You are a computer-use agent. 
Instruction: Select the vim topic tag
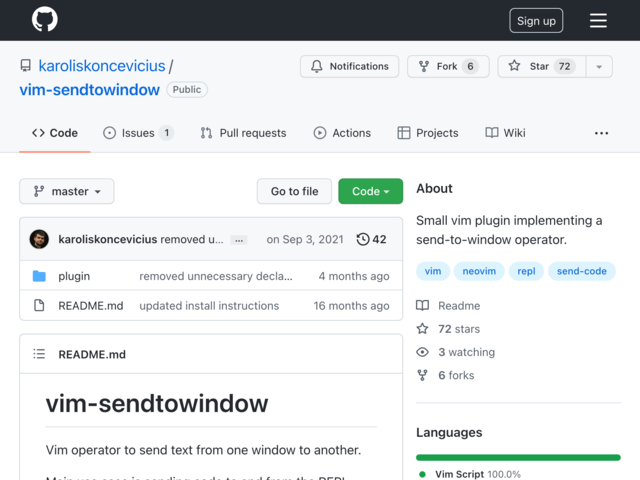point(433,271)
